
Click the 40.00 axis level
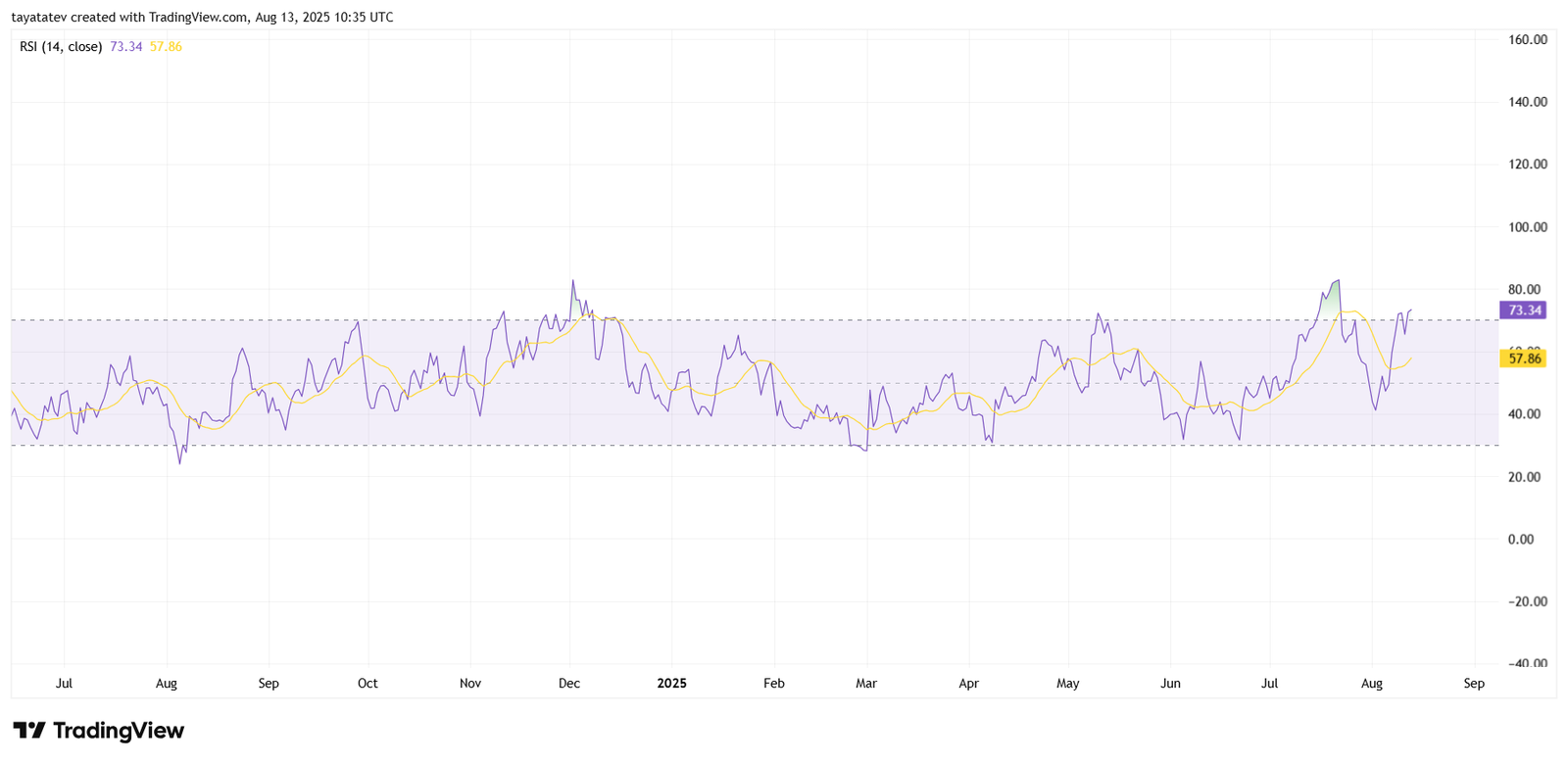[1524, 414]
